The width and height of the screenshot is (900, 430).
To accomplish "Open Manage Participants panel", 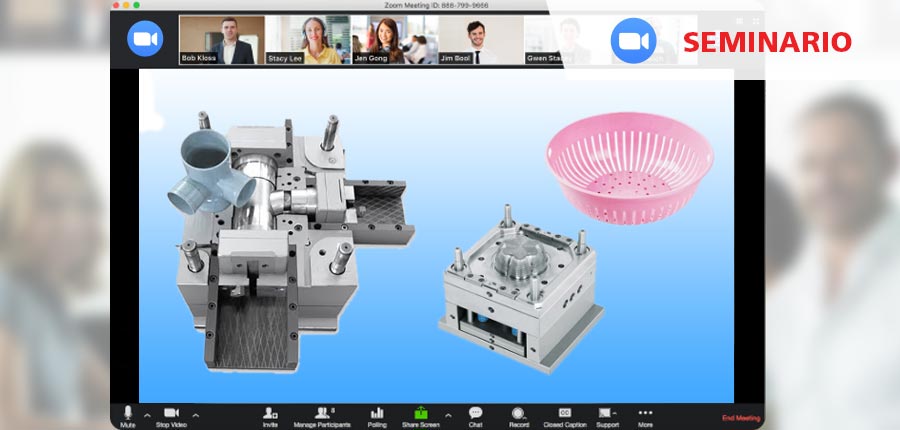I will pyautogui.click(x=323, y=413).
